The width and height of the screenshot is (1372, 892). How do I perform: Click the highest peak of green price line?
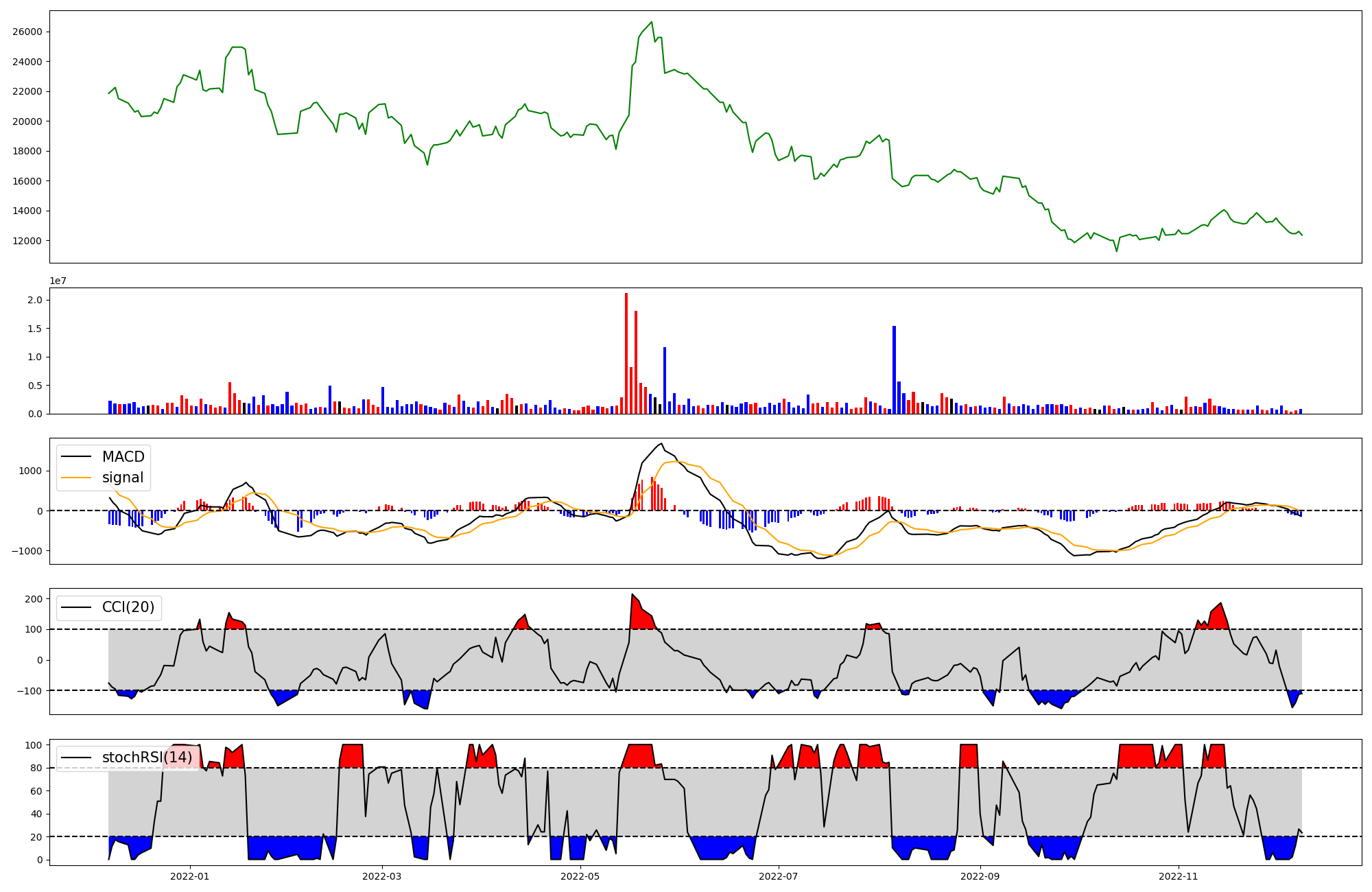[651, 23]
